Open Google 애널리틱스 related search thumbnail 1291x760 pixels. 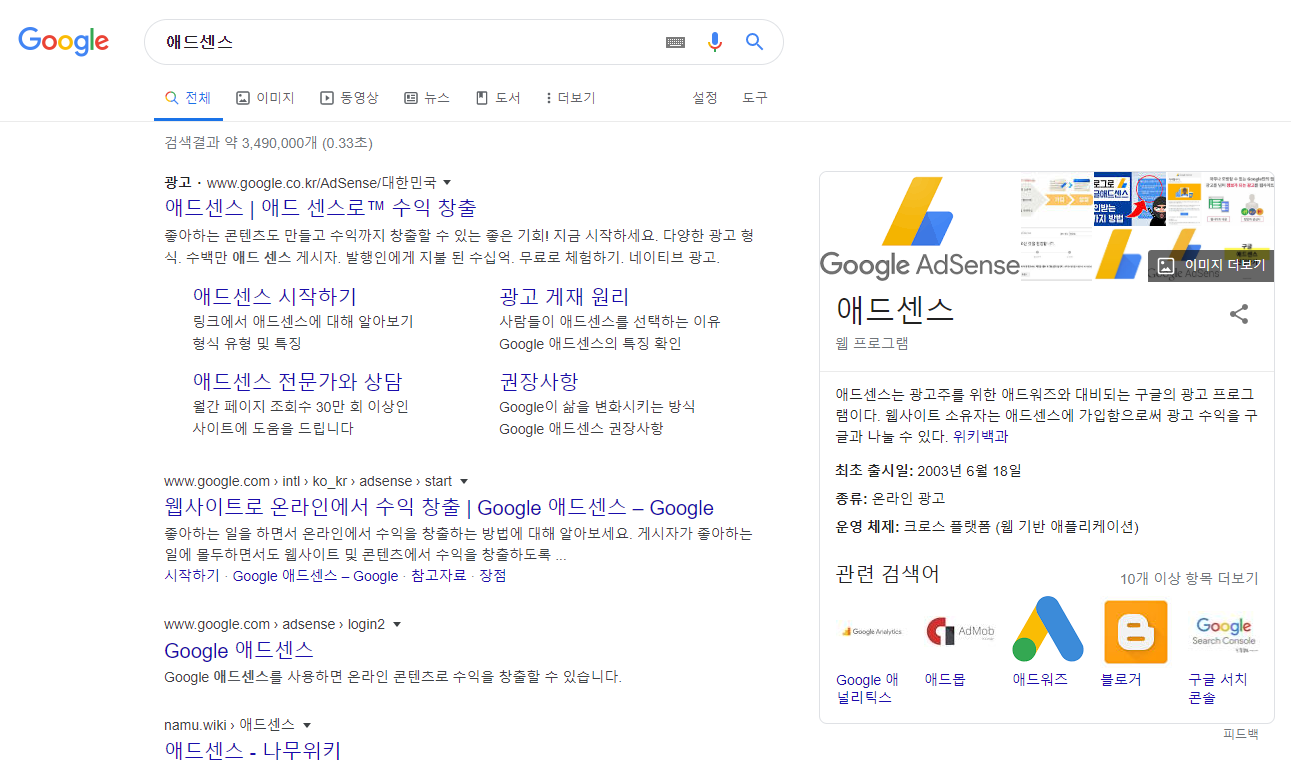pos(871,631)
